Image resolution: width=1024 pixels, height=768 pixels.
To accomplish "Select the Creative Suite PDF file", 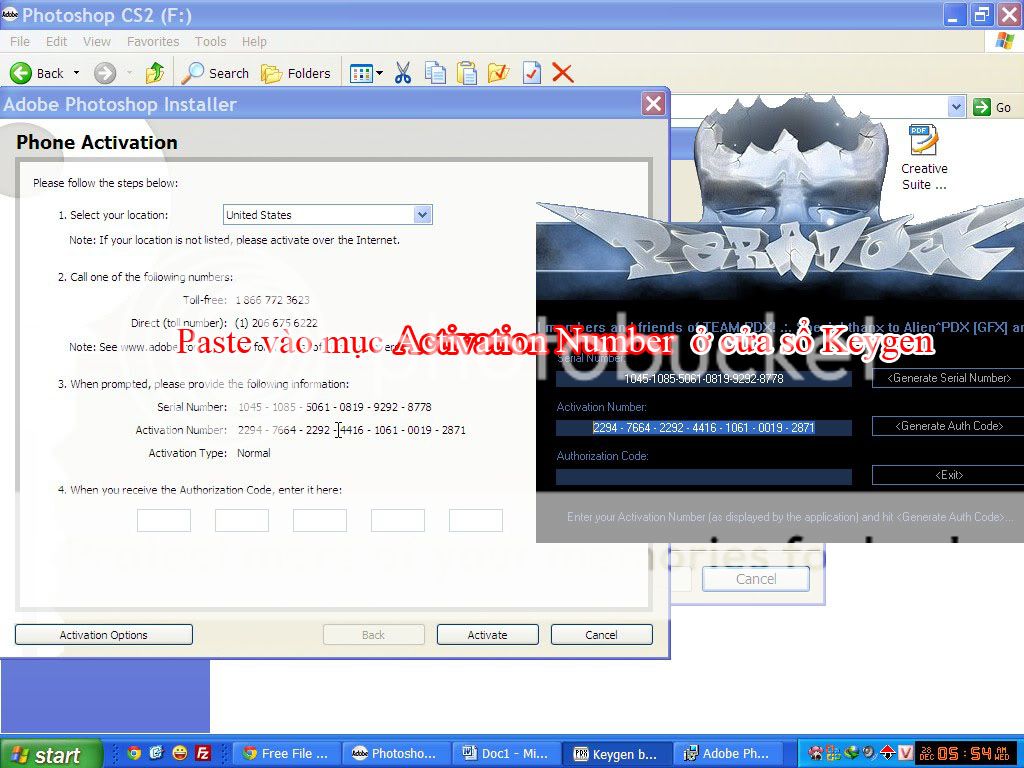I will 923,157.
